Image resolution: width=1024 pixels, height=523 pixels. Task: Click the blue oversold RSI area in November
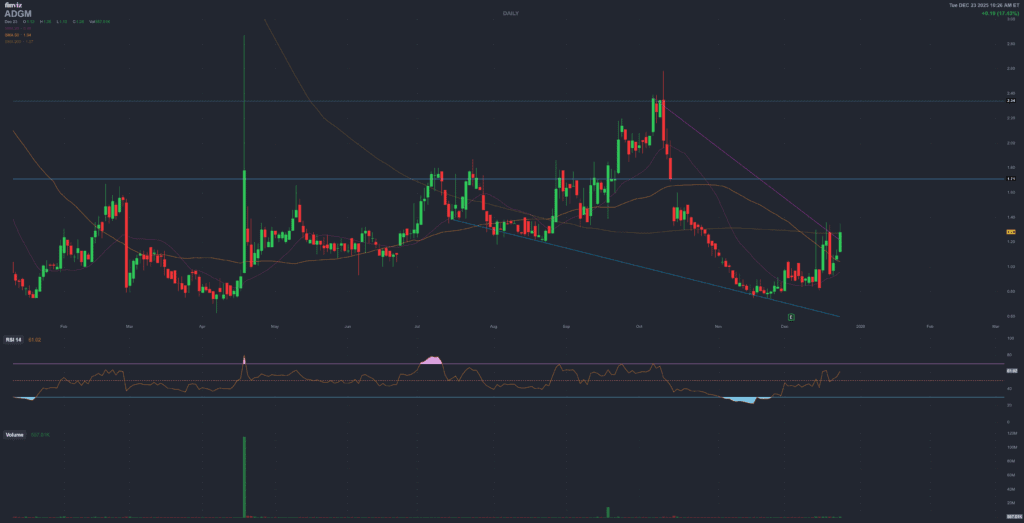pyautogui.click(x=742, y=400)
